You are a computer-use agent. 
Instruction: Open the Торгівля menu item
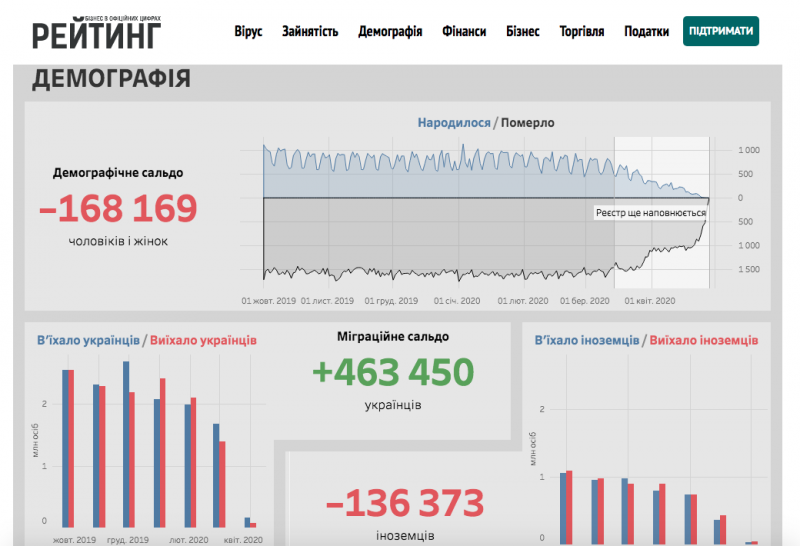(x=582, y=32)
